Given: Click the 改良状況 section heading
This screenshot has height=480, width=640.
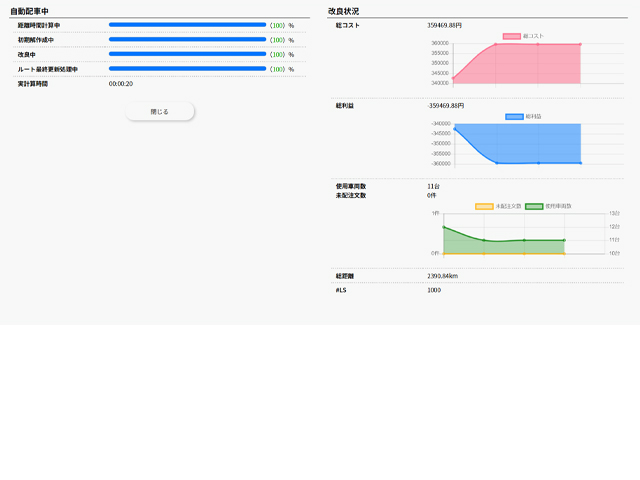Looking at the screenshot, I should click(343, 10).
